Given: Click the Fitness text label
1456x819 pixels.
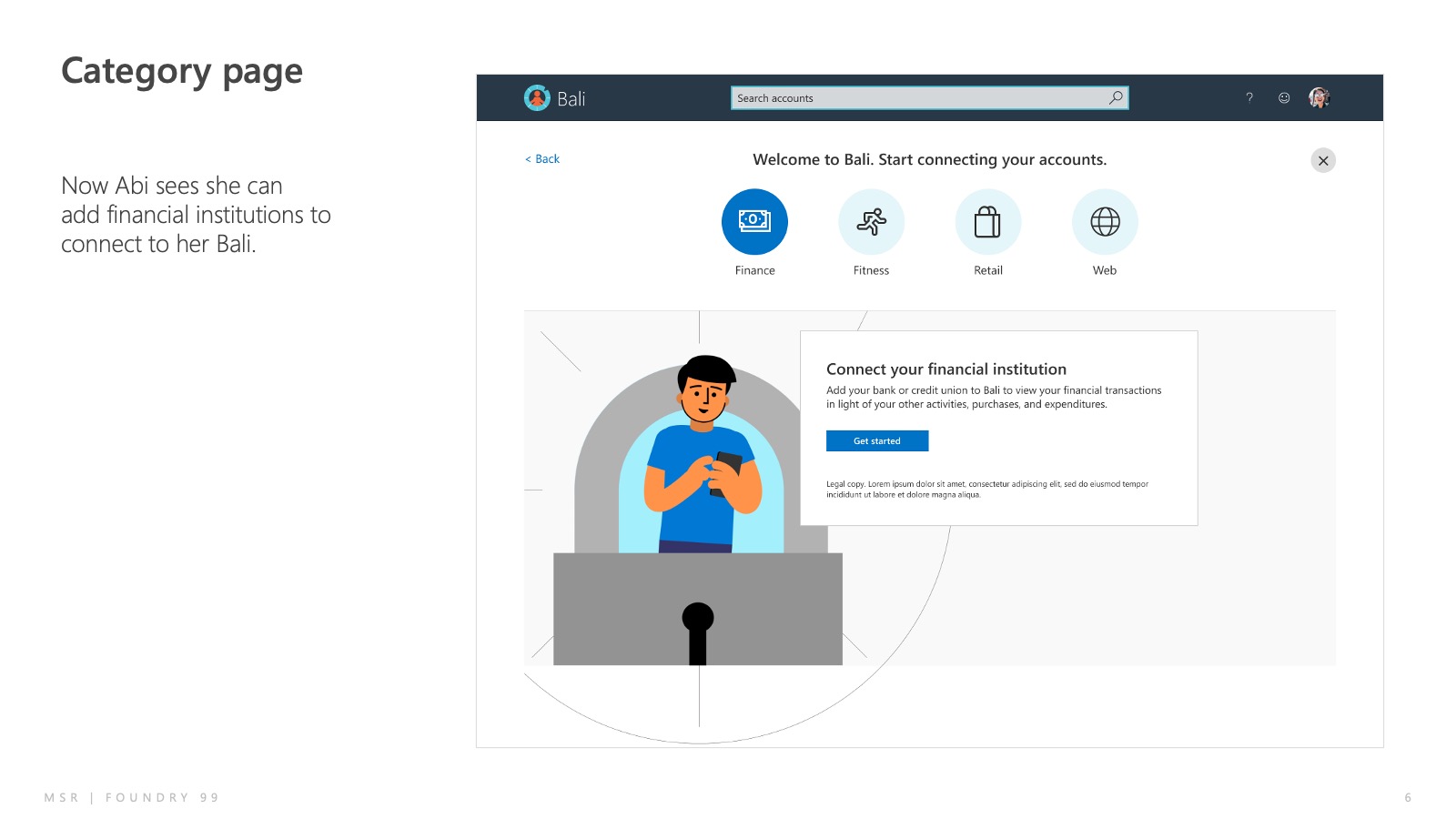Looking at the screenshot, I should point(871,270).
